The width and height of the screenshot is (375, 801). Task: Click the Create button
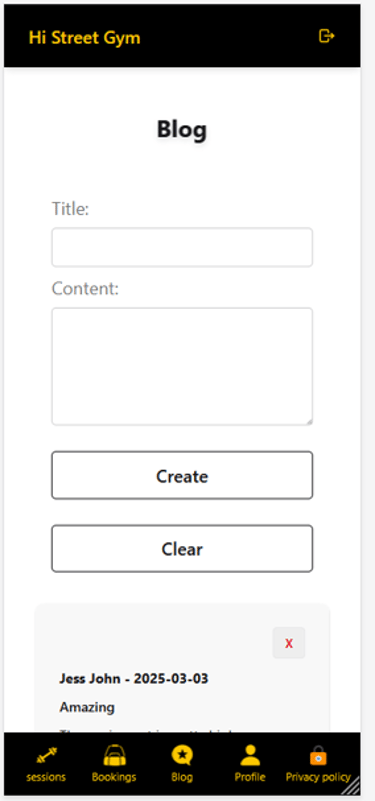(182, 475)
